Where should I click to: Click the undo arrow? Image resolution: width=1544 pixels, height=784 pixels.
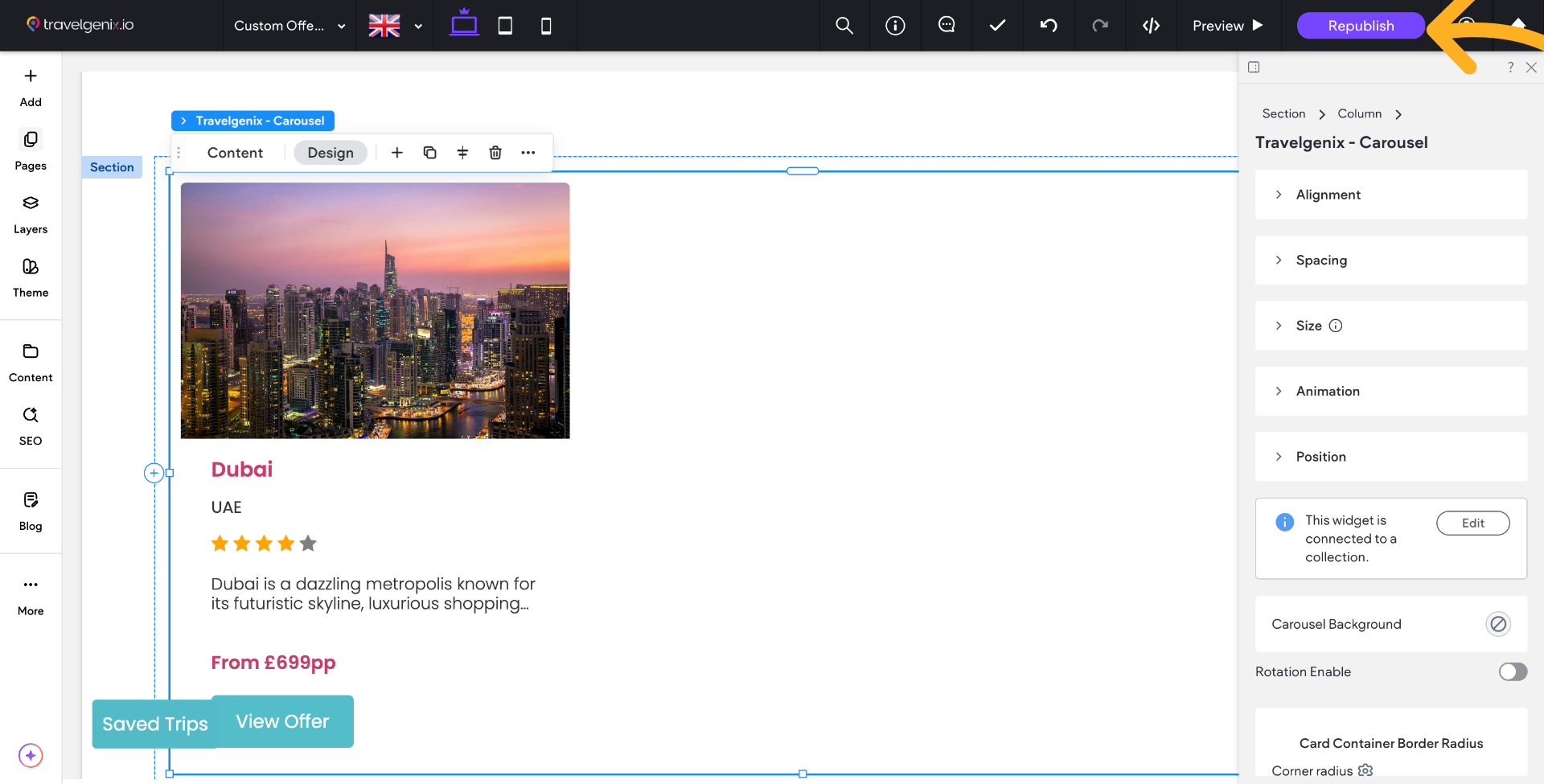1049,26
